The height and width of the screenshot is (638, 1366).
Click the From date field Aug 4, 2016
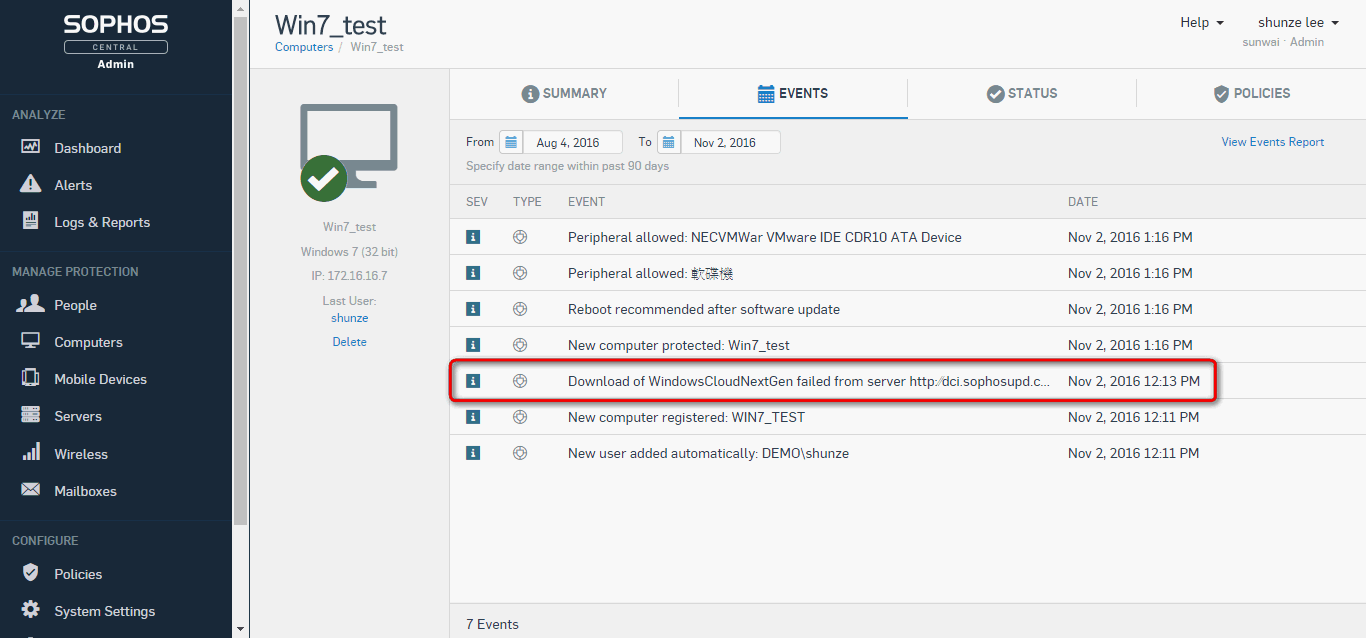pyautogui.click(x=572, y=142)
